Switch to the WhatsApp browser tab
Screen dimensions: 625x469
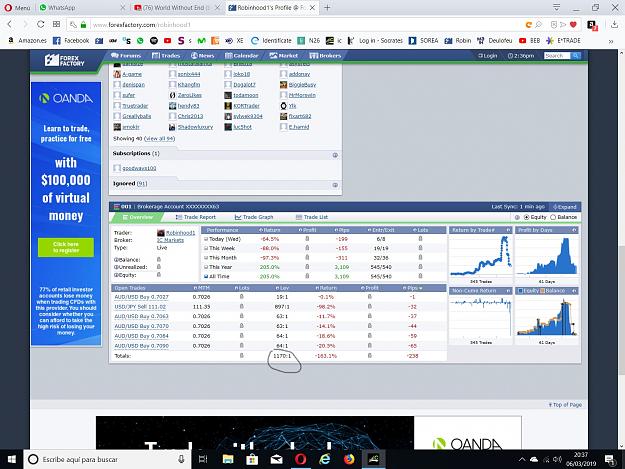tap(80, 8)
